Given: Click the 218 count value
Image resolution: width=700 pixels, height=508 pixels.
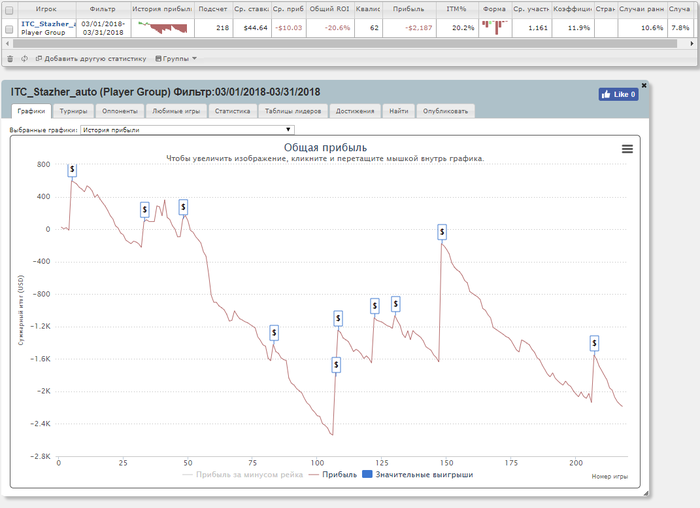Looking at the screenshot, I should [222, 28].
